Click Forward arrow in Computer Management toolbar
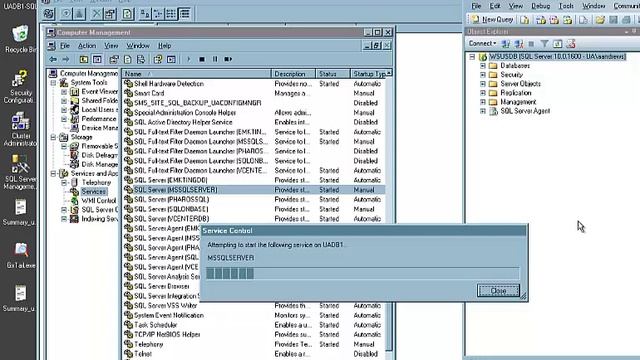 (x=65, y=59)
